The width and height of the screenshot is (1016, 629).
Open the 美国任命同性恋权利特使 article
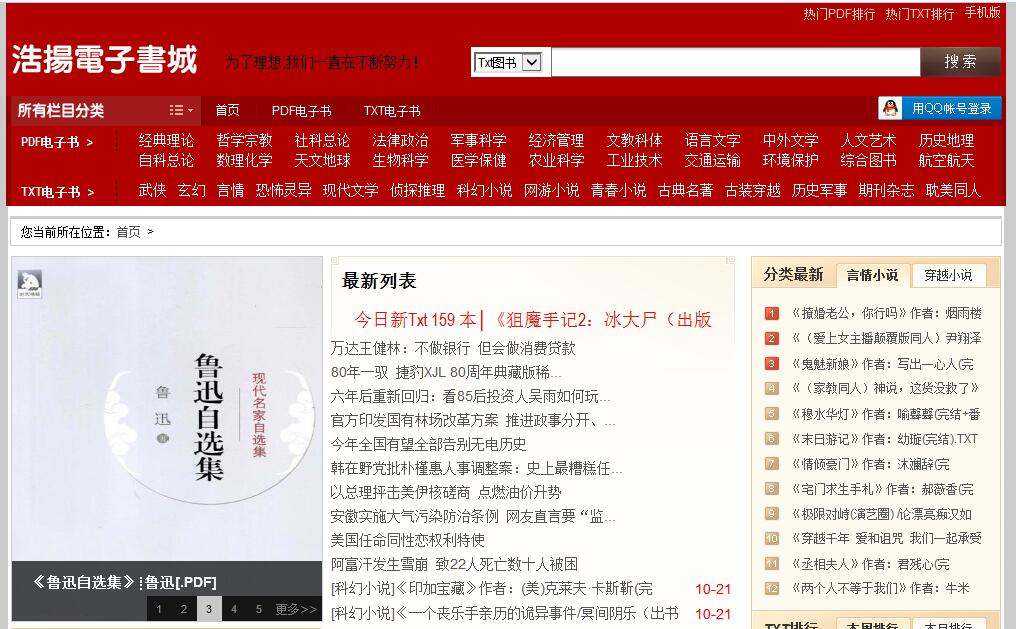point(408,540)
